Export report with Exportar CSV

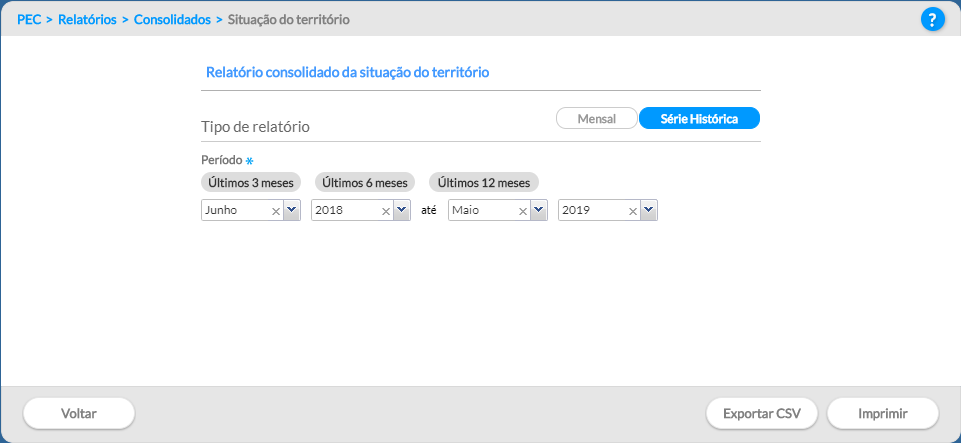[762, 414]
